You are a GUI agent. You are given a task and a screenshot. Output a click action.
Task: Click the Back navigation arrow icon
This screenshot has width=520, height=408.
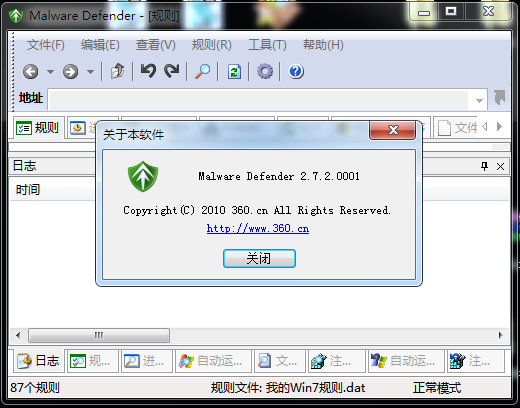click(x=30, y=71)
